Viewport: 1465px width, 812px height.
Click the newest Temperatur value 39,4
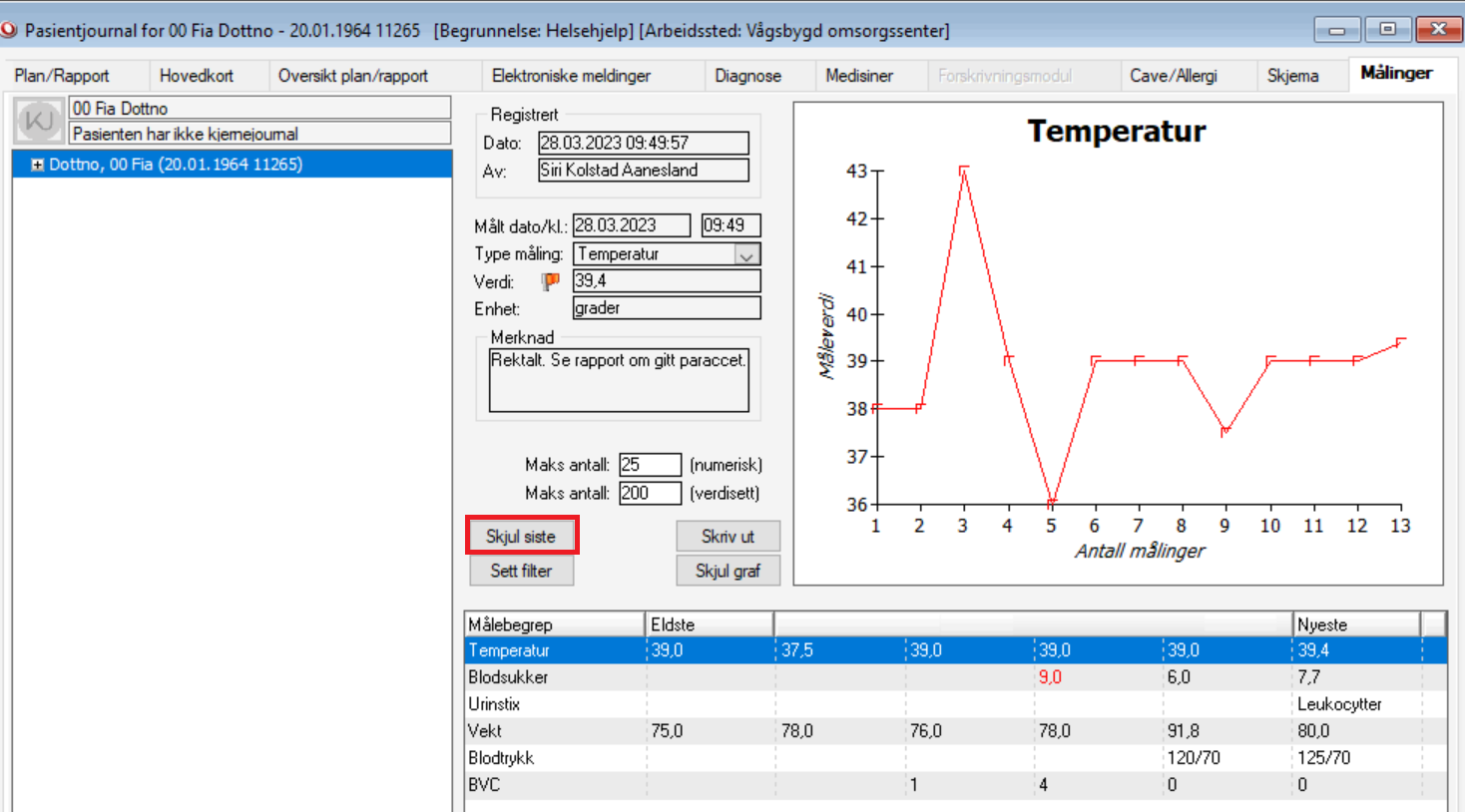pyautogui.click(x=1313, y=650)
